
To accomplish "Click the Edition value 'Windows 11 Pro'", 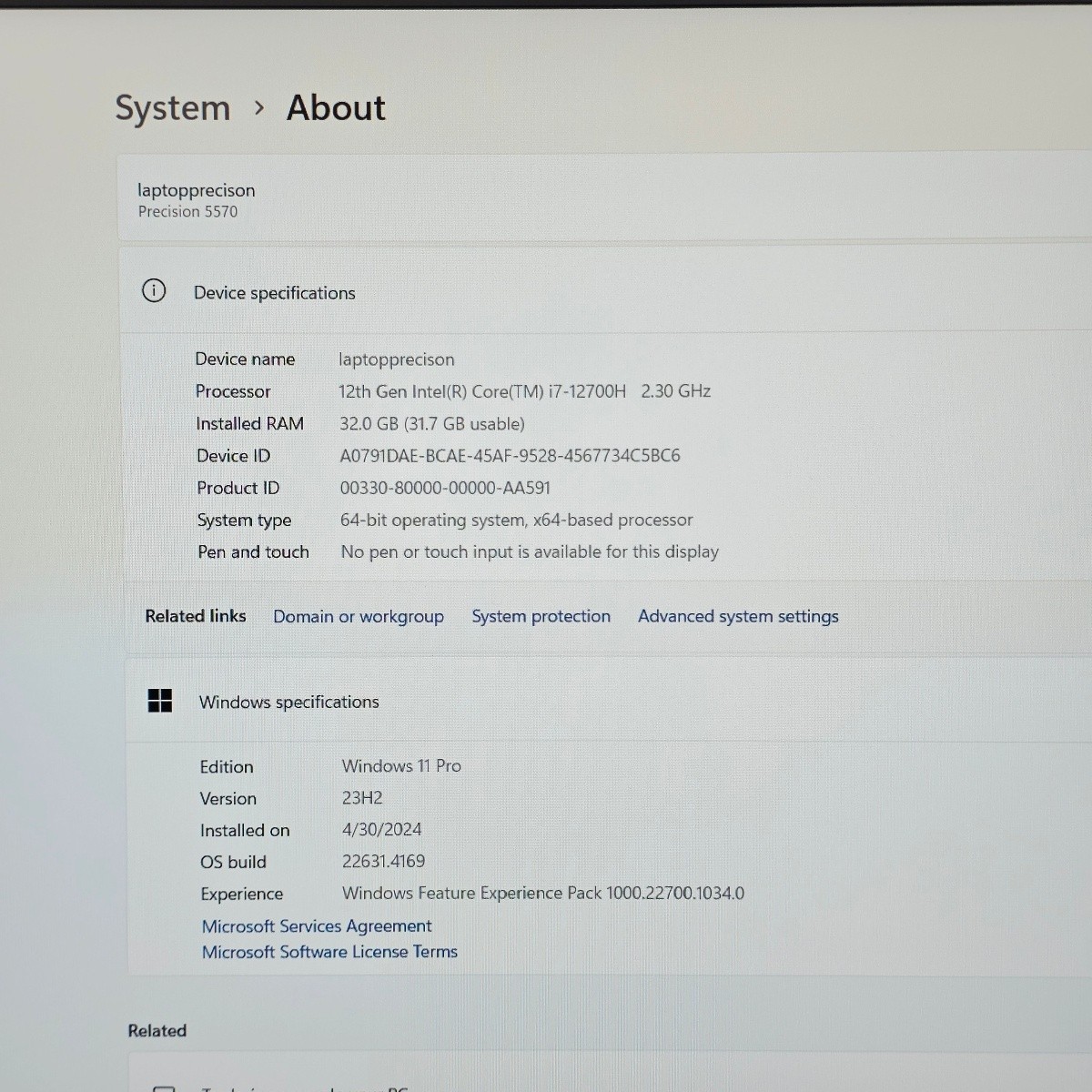I will click(401, 766).
